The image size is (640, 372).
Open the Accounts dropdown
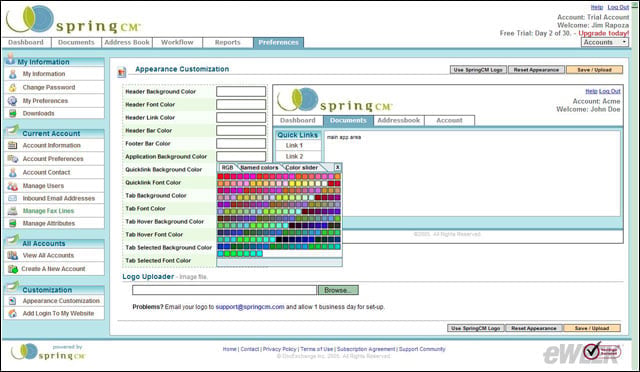click(604, 42)
